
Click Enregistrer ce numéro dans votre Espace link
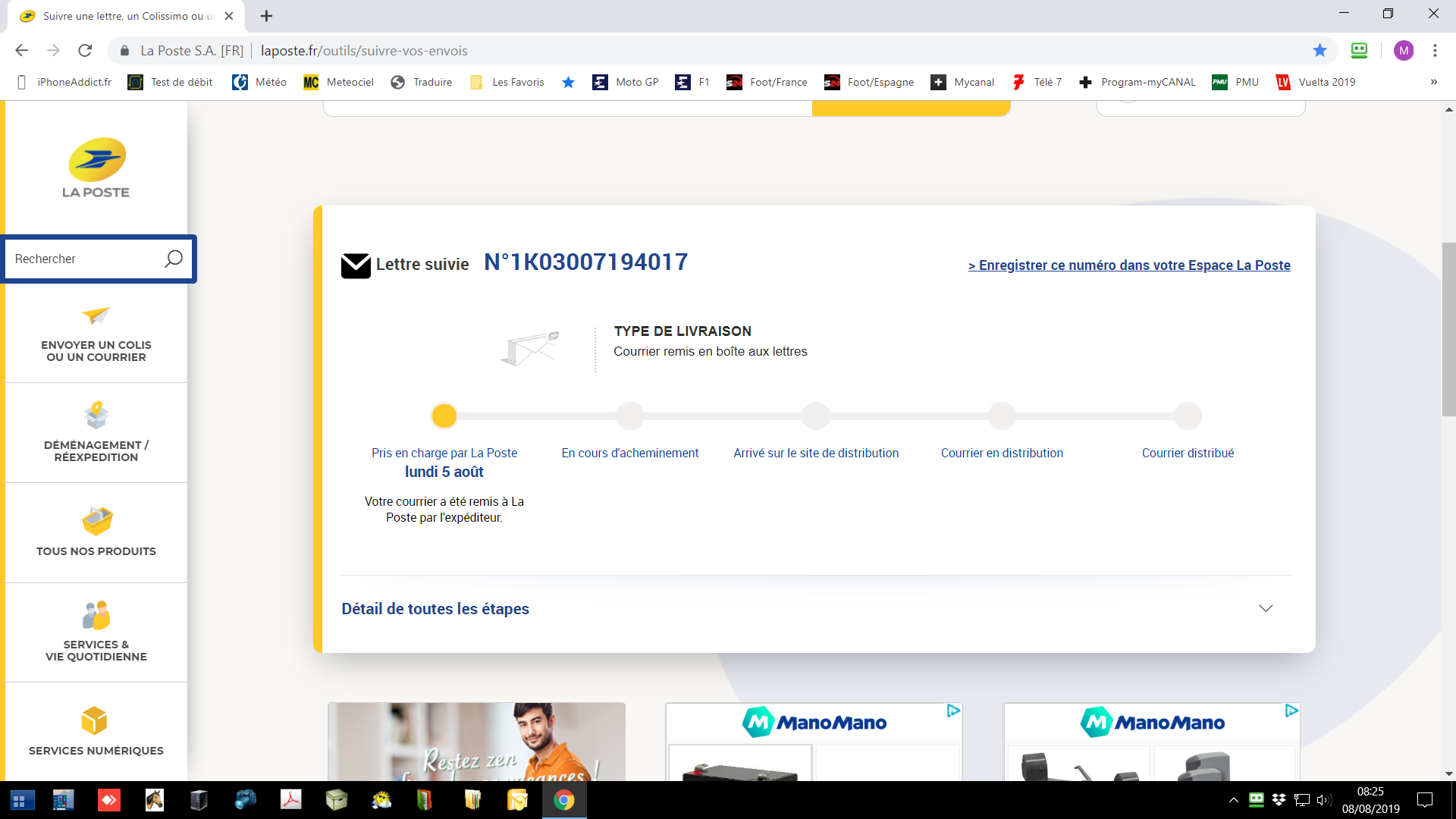[x=1129, y=265]
